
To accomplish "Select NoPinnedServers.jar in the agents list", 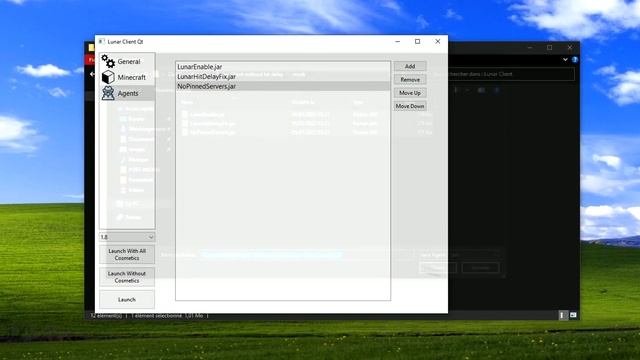I will 282,86.
